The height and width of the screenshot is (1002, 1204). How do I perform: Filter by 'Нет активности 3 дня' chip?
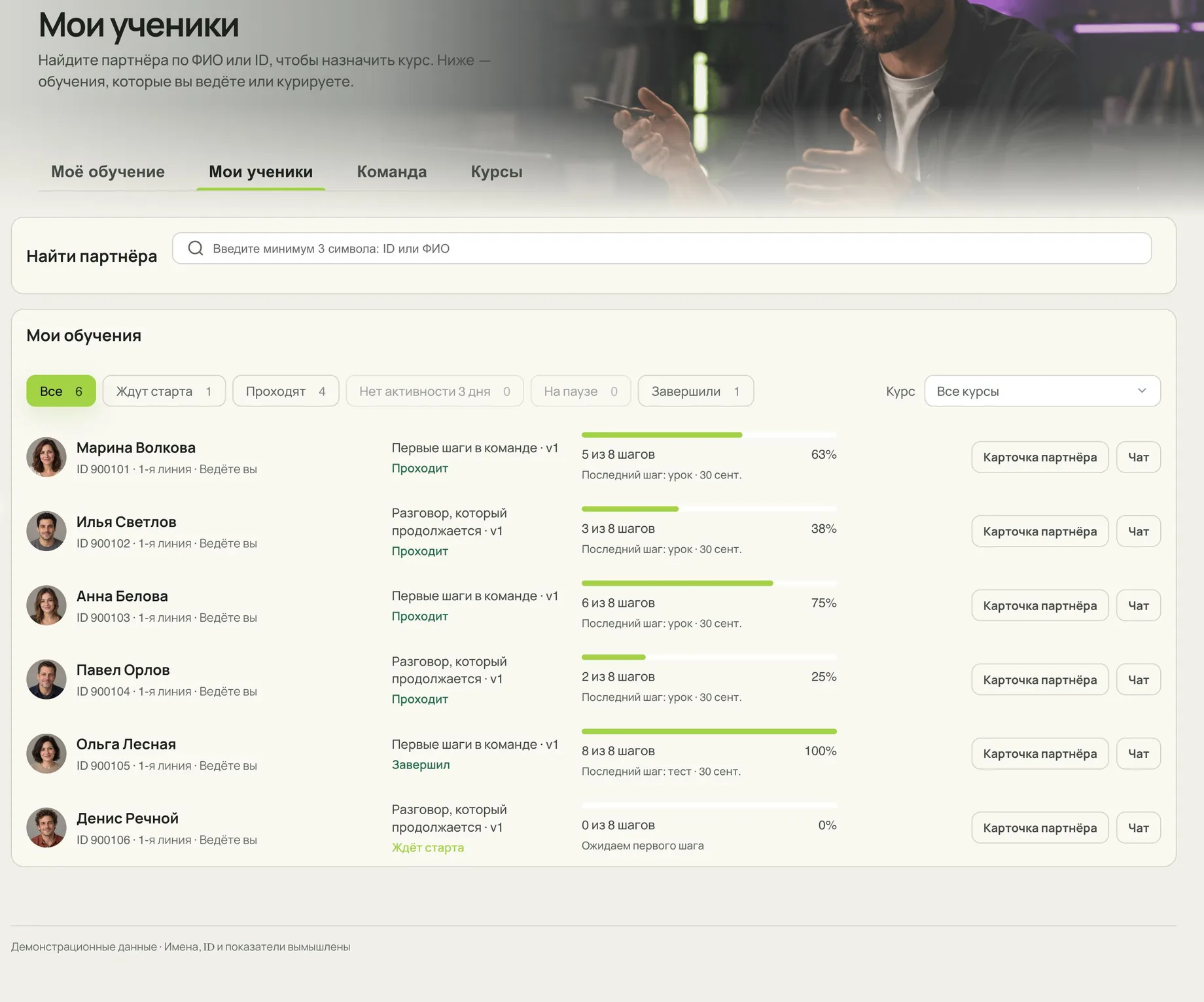[x=434, y=391]
